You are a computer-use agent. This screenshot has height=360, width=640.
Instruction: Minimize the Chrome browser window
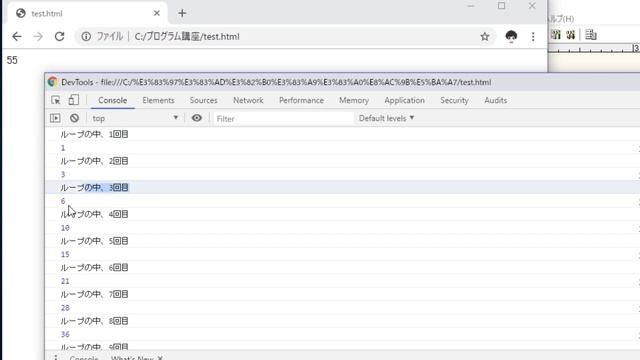[471, 6]
